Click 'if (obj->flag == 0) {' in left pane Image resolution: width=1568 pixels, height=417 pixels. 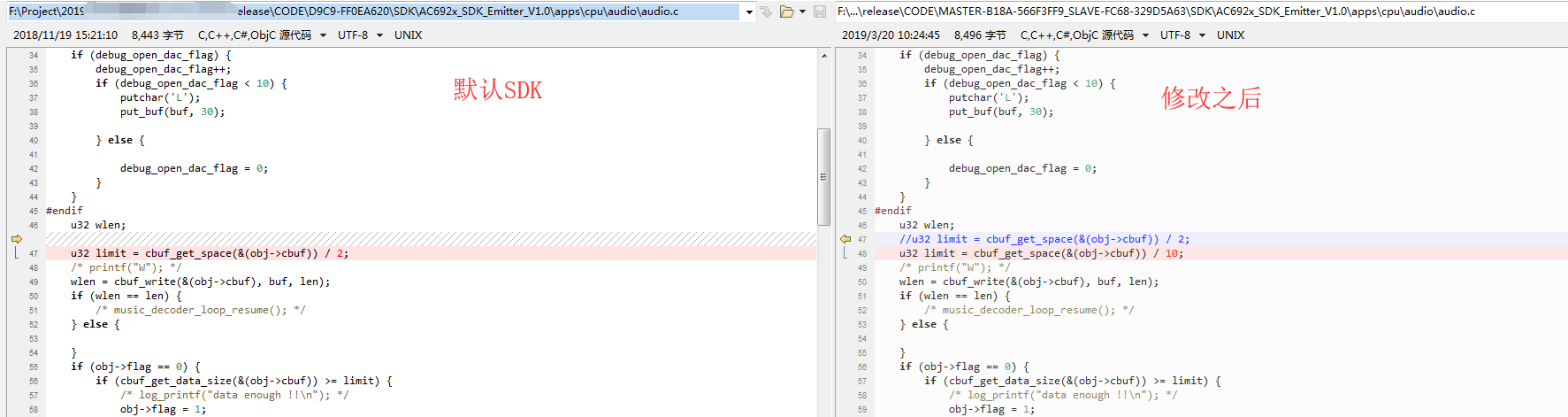[x=136, y=367]
